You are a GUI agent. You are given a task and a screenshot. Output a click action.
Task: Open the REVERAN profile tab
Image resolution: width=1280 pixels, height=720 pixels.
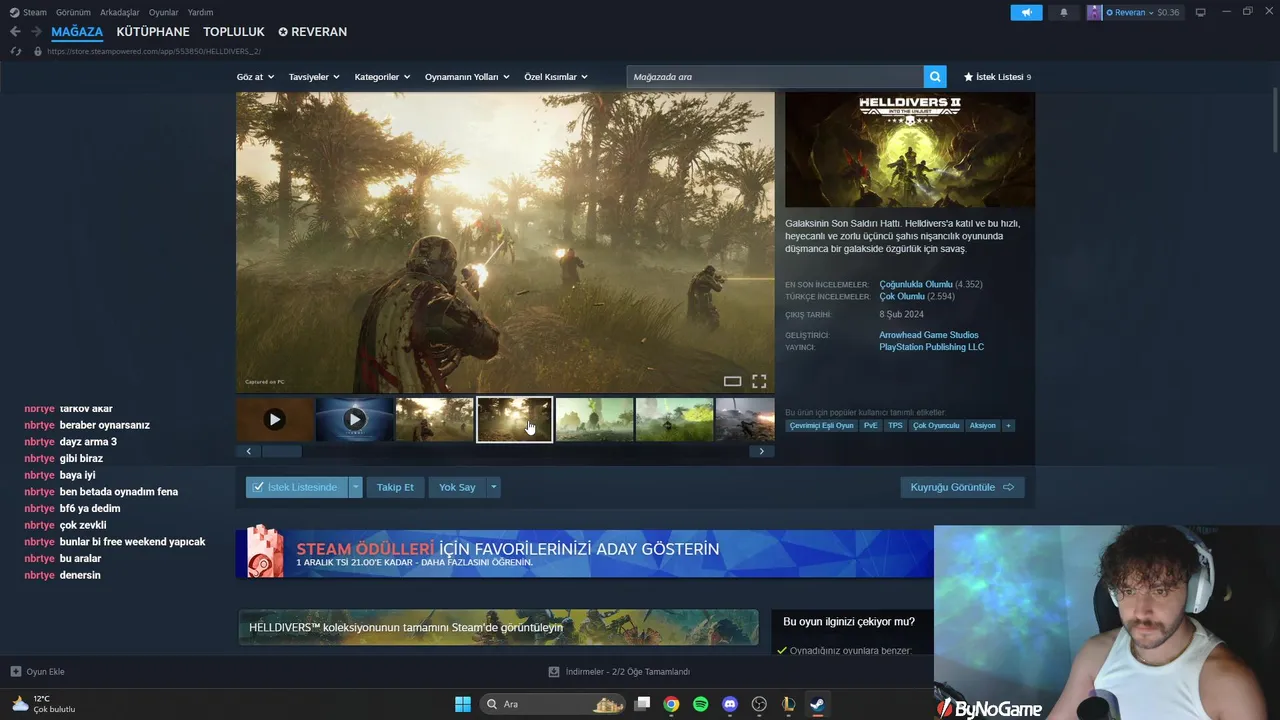pyautogui.click(x=313, y=32)
